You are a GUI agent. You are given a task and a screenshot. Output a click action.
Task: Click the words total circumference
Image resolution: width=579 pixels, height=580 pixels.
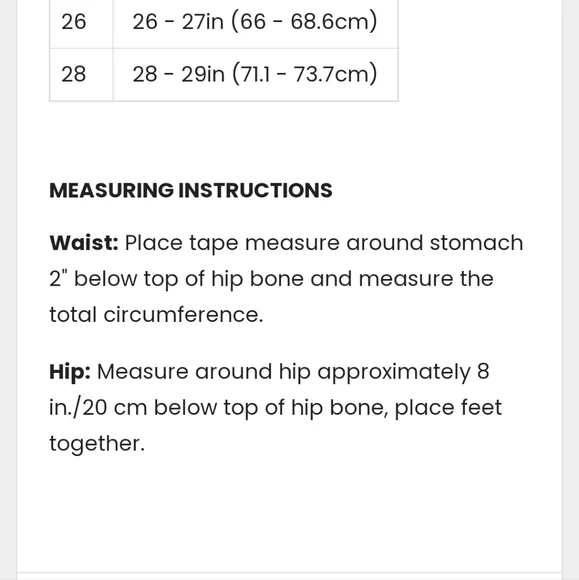tap(156, 315)
